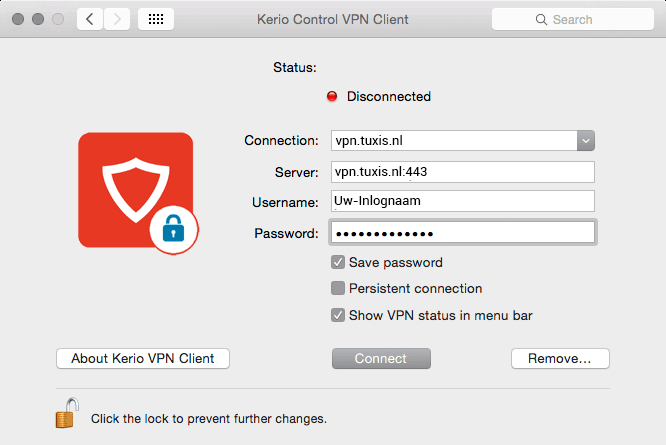The height and width of the screenshot is (445, 666).
Task: Expand the Connection dropdown arrow
Action: click(586, 141)
